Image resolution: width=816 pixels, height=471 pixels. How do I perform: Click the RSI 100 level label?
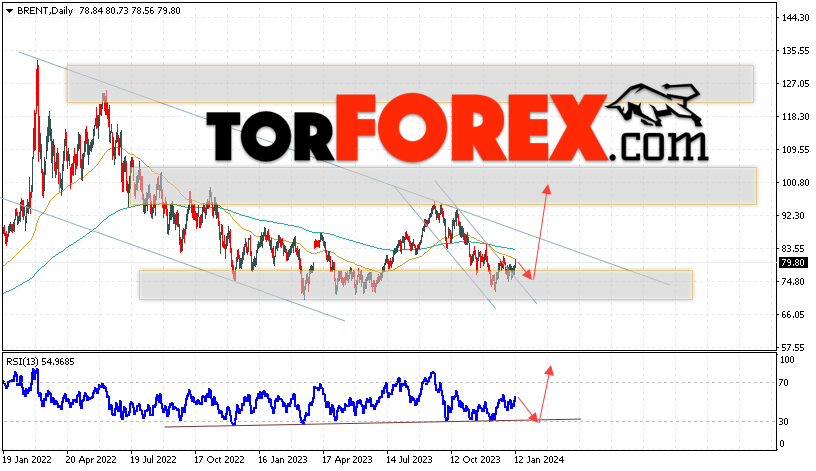787,360
